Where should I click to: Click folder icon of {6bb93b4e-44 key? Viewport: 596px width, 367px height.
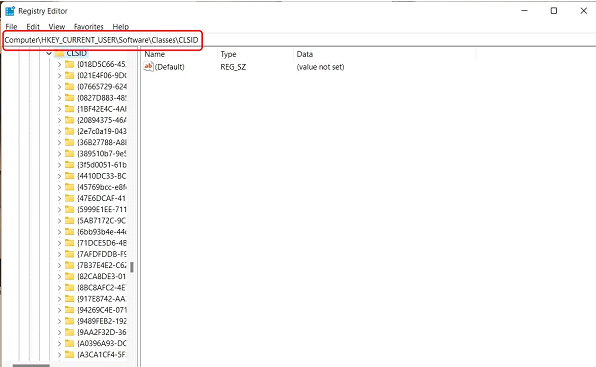click(x=70, y=232)
